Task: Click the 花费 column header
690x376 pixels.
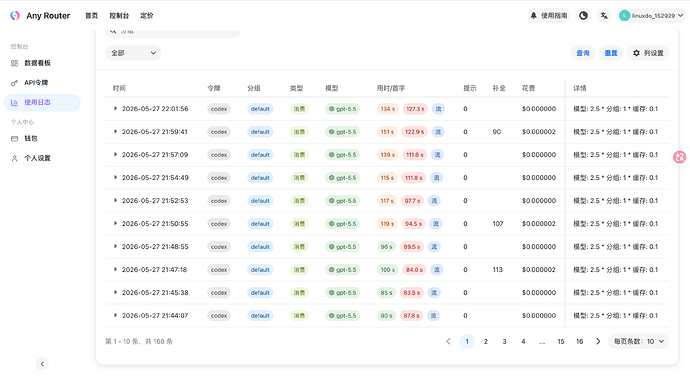Action: point(529,88)
